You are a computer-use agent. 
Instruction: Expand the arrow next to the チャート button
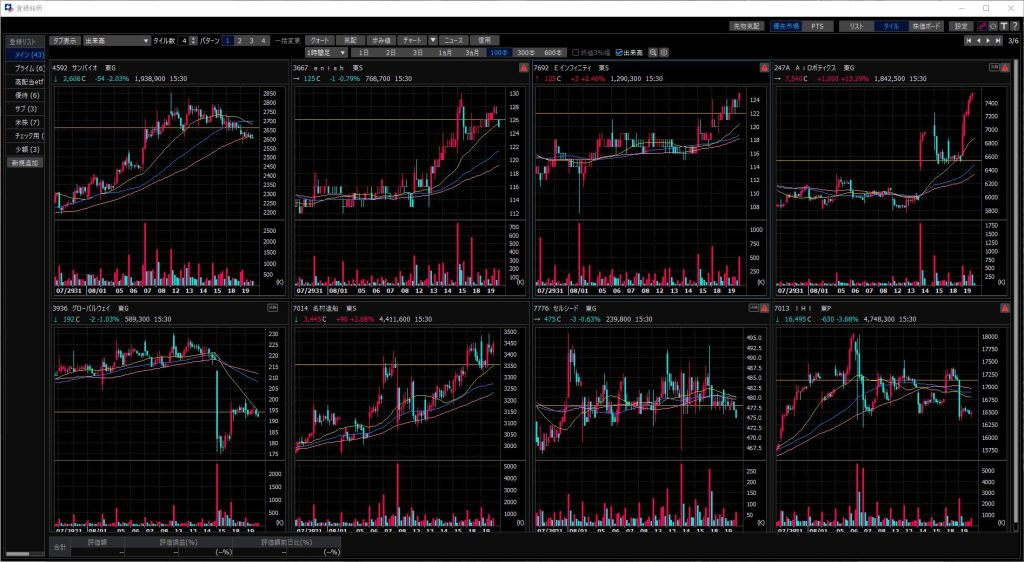click(434, 40)
